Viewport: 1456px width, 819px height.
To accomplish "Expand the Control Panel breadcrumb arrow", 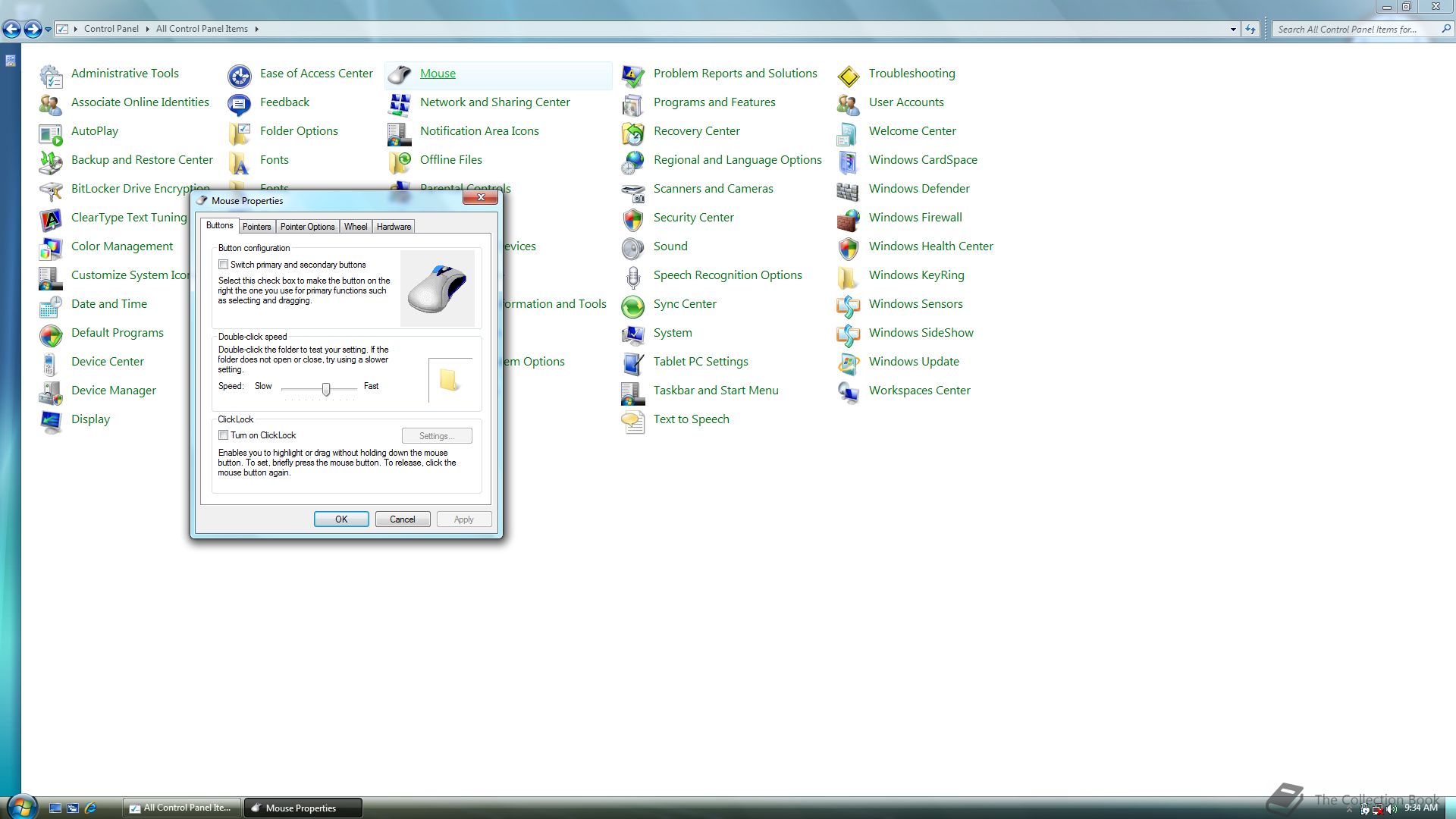I will point(147,29).
